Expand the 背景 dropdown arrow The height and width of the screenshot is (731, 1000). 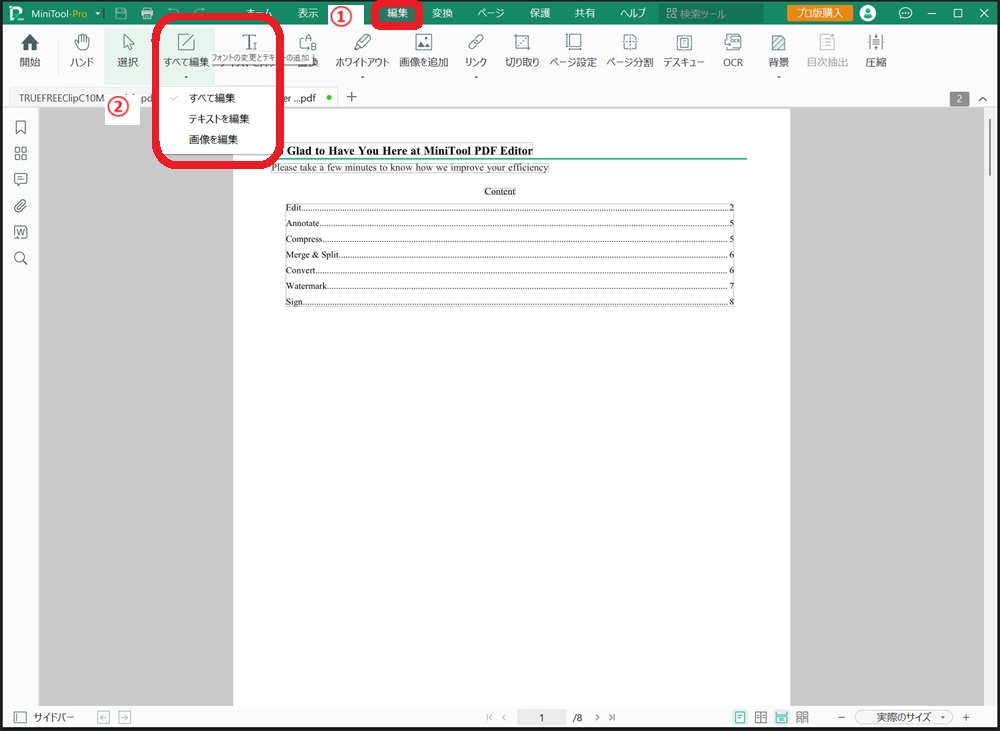click(778, 78)
